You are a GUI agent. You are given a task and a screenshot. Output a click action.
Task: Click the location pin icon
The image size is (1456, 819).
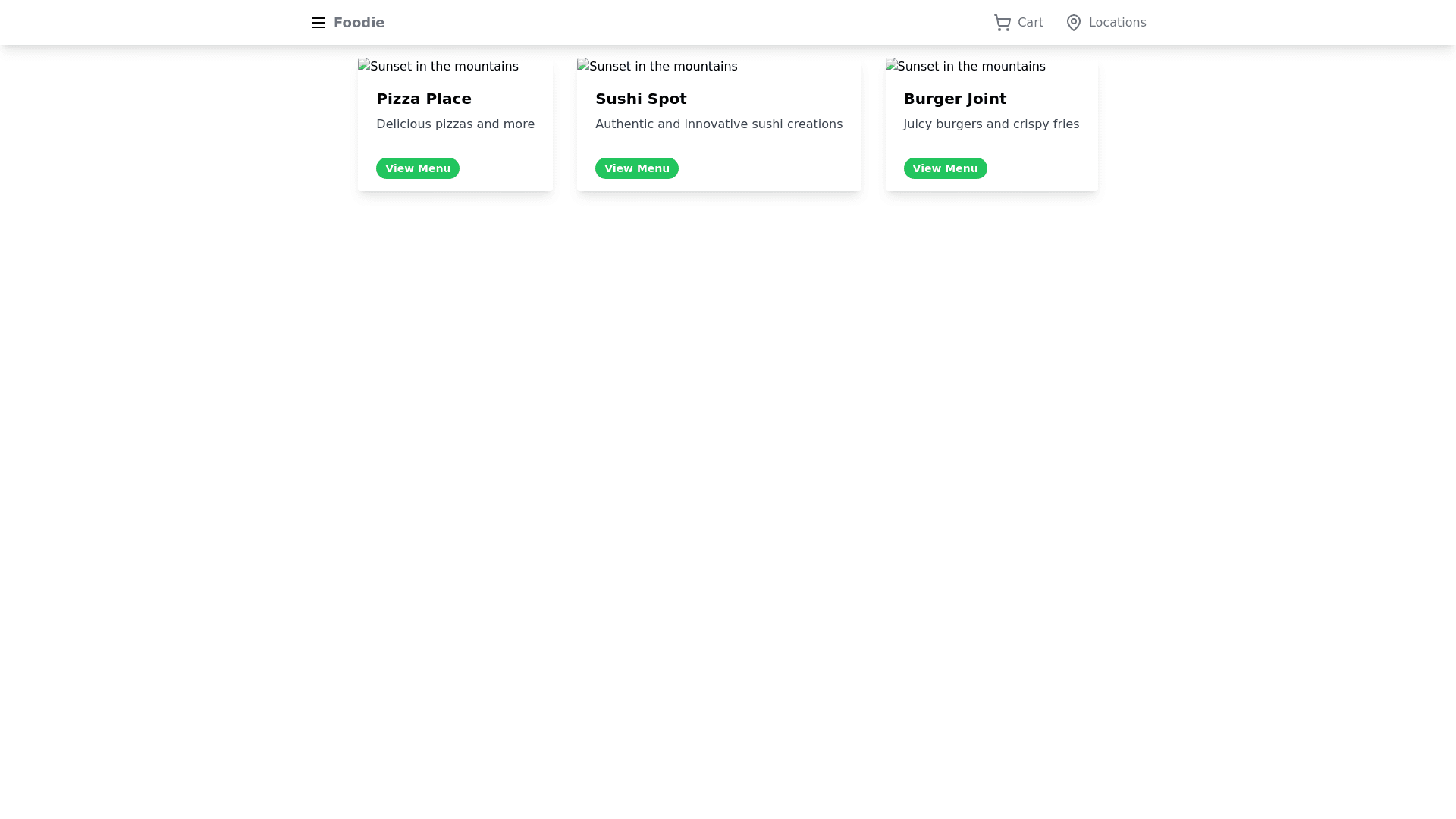point(1073,23)
